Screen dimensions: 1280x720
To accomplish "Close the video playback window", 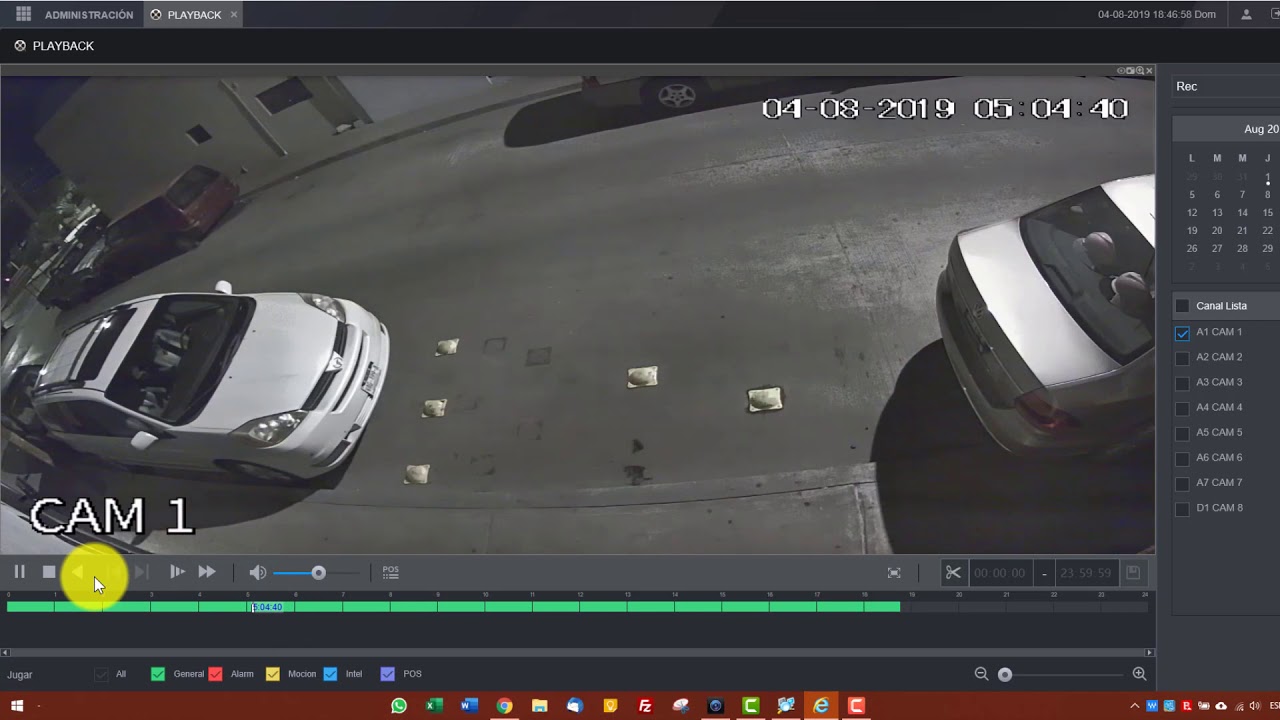I will (x=1149, y=71).
